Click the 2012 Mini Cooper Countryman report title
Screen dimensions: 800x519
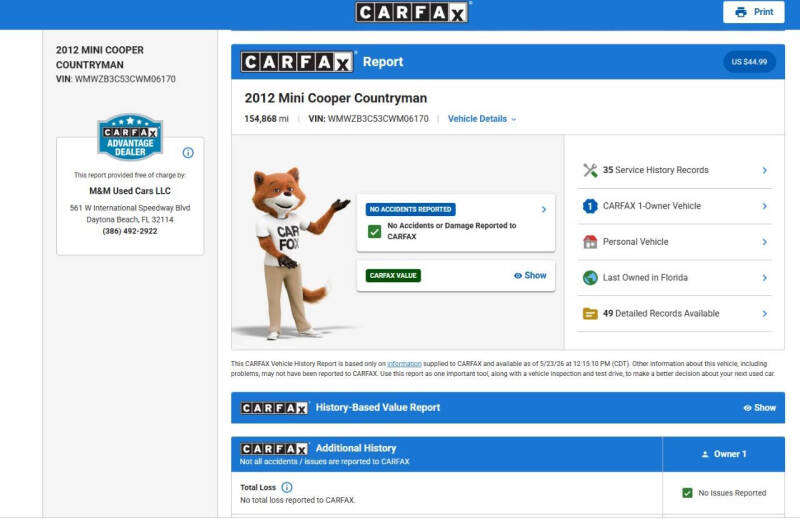(336, 98)
